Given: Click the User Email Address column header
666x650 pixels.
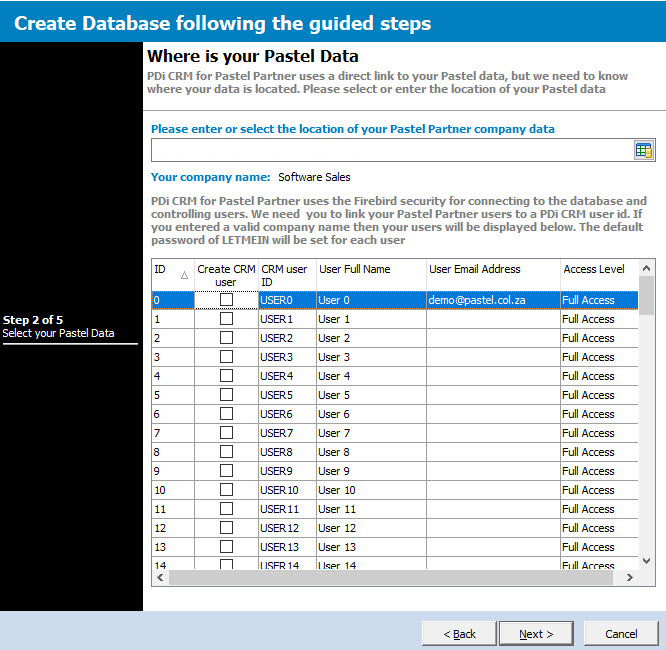Looking at the screenshot, I should pyautogui.click(x=493, y=275).
